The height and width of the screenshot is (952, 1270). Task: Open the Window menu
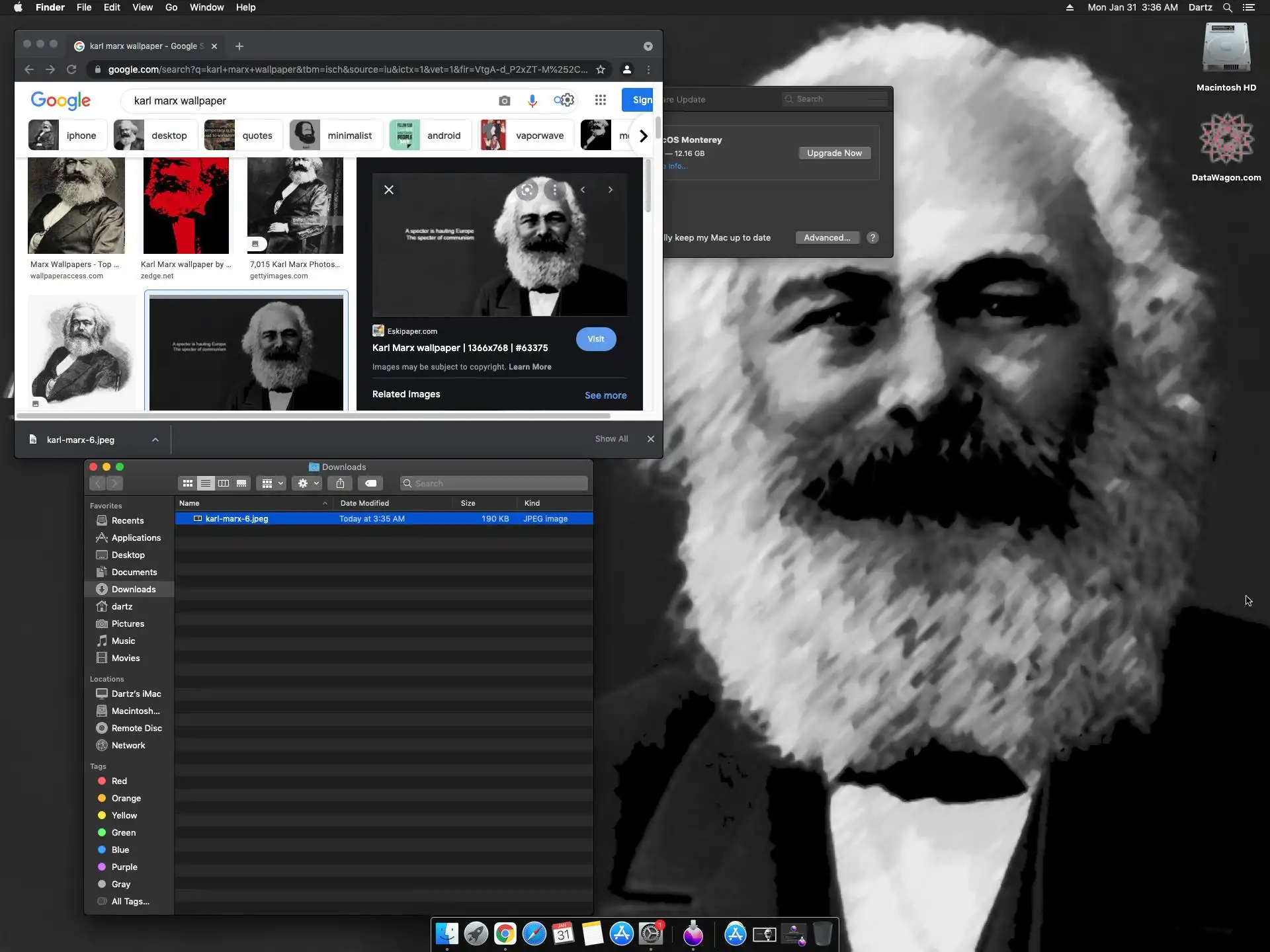[206, 7]
